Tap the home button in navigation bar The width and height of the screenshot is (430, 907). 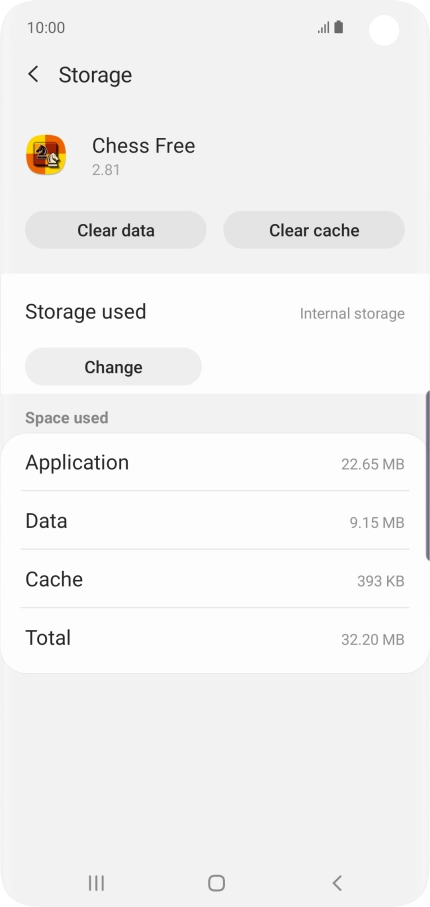coord(216,883)
